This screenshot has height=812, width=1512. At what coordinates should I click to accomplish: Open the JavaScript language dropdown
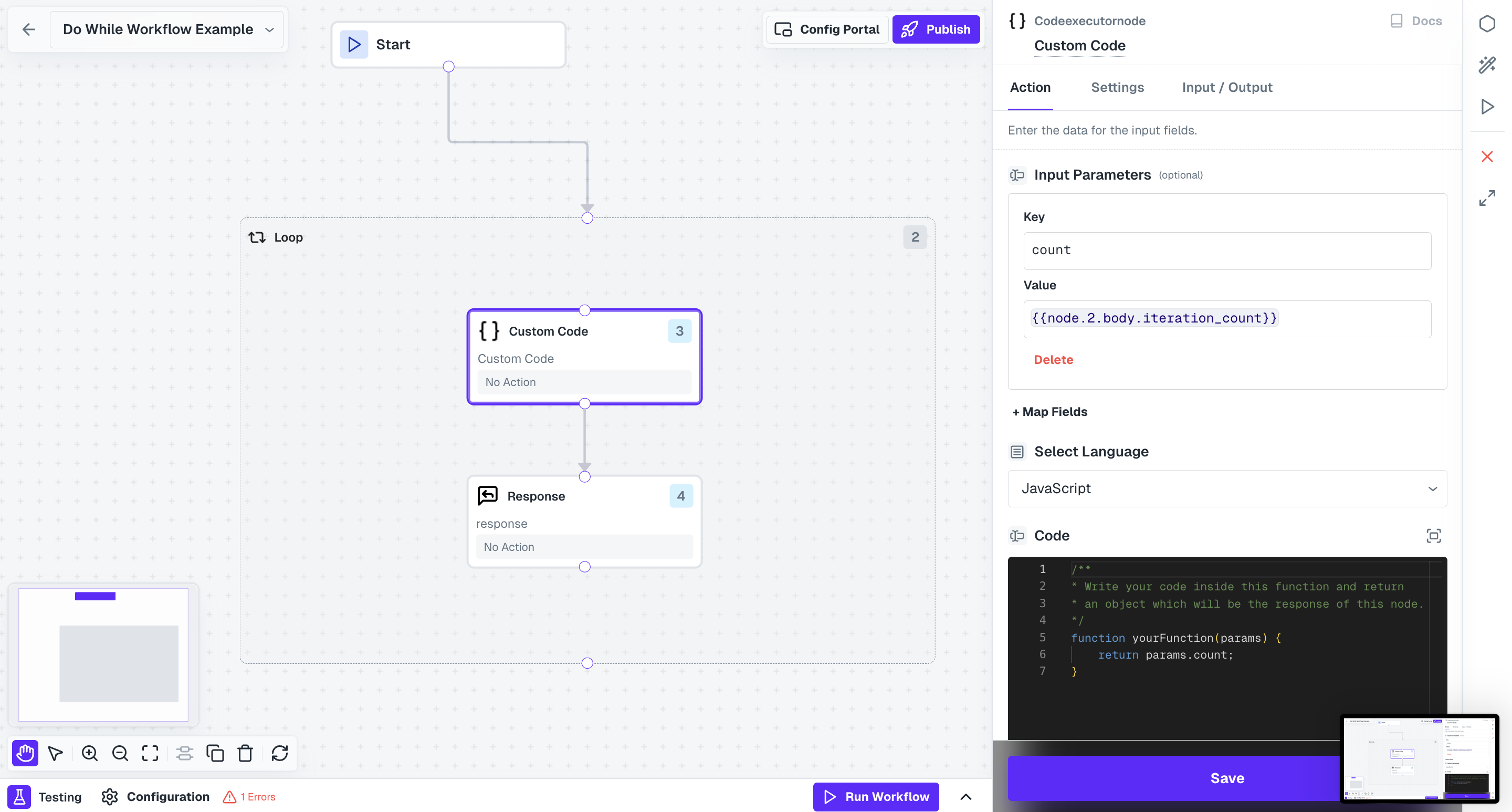1227,488
